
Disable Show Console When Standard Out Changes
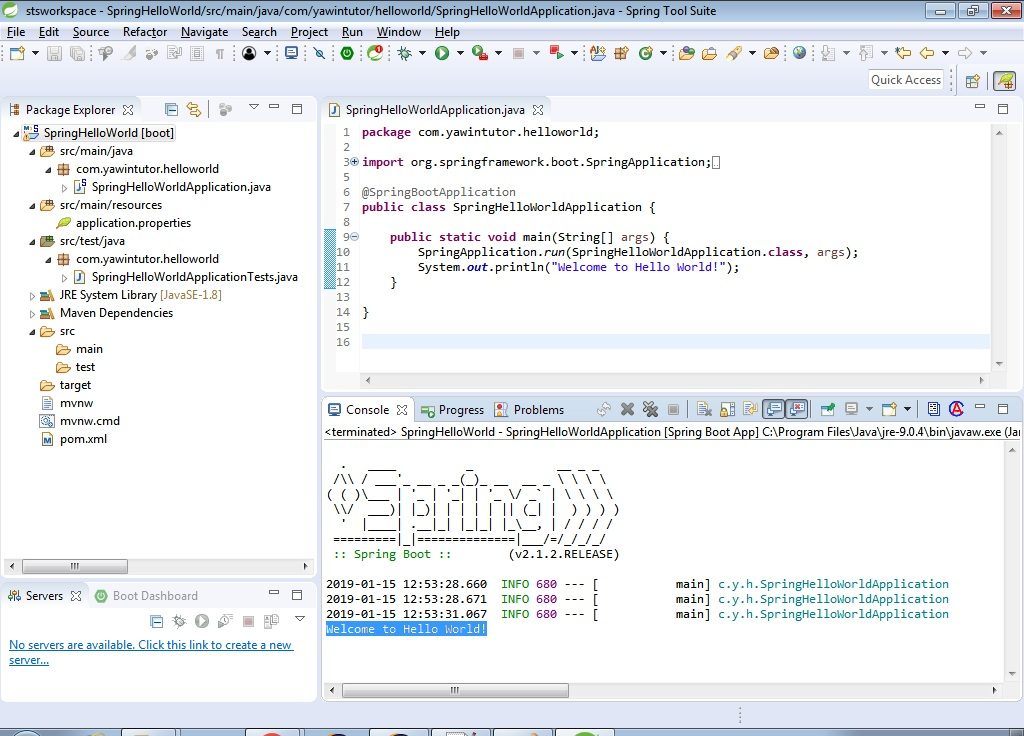coord(775,408)
